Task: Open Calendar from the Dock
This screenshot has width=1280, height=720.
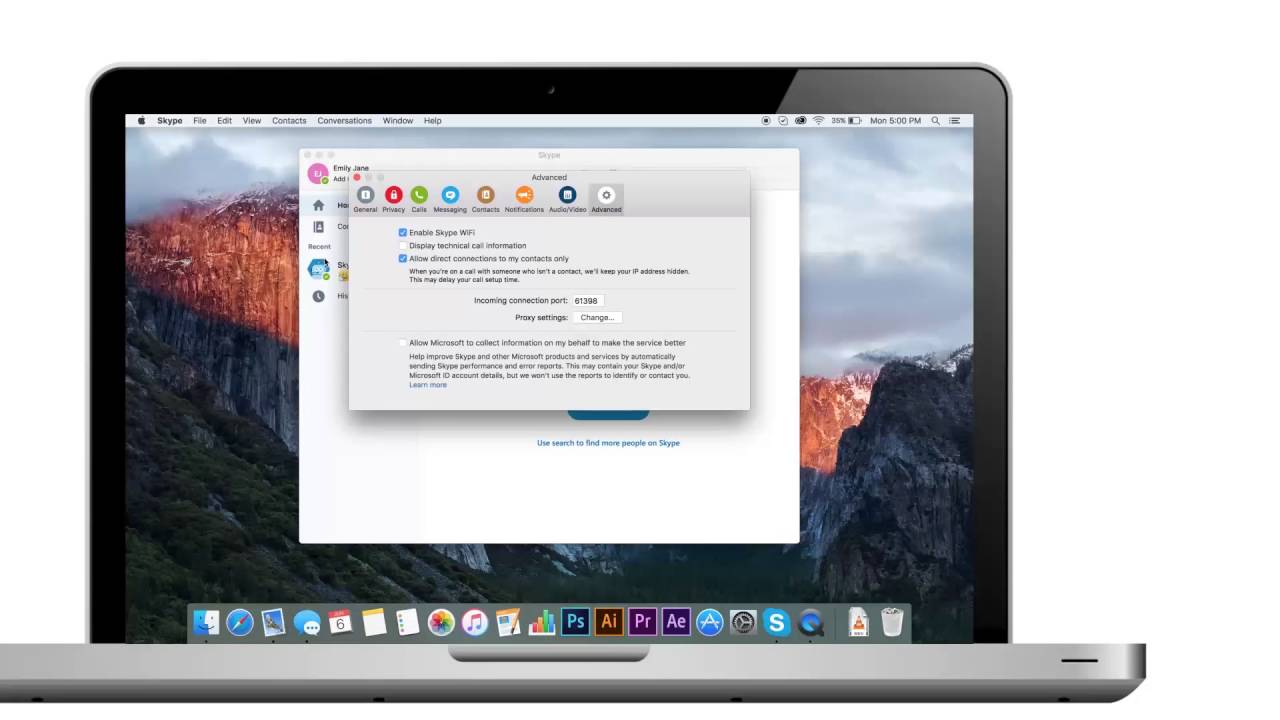Action: tap(340, 622)
